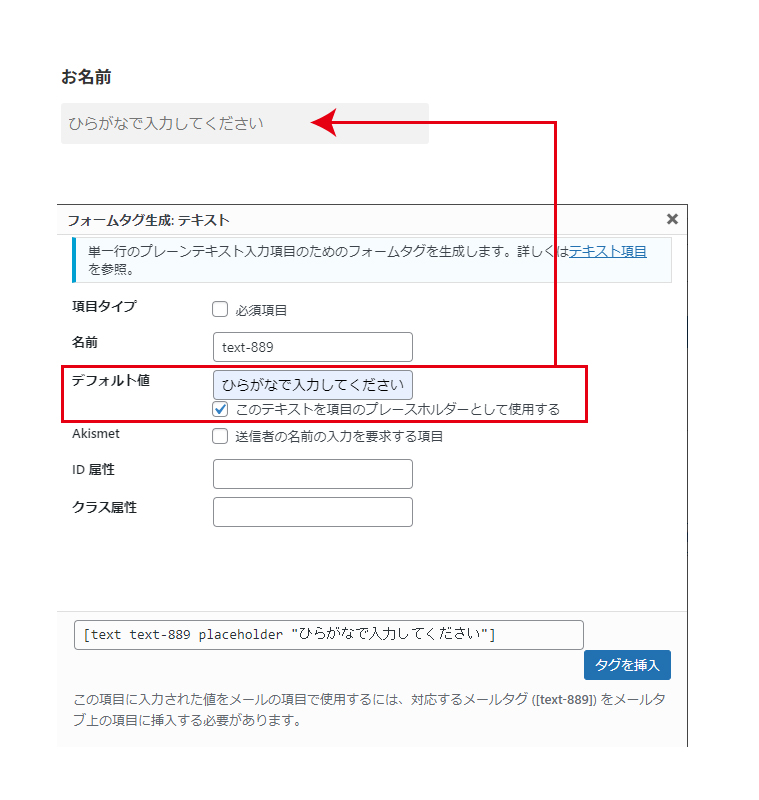Tick the Akismet sender name checkbox

coord(220,436)
